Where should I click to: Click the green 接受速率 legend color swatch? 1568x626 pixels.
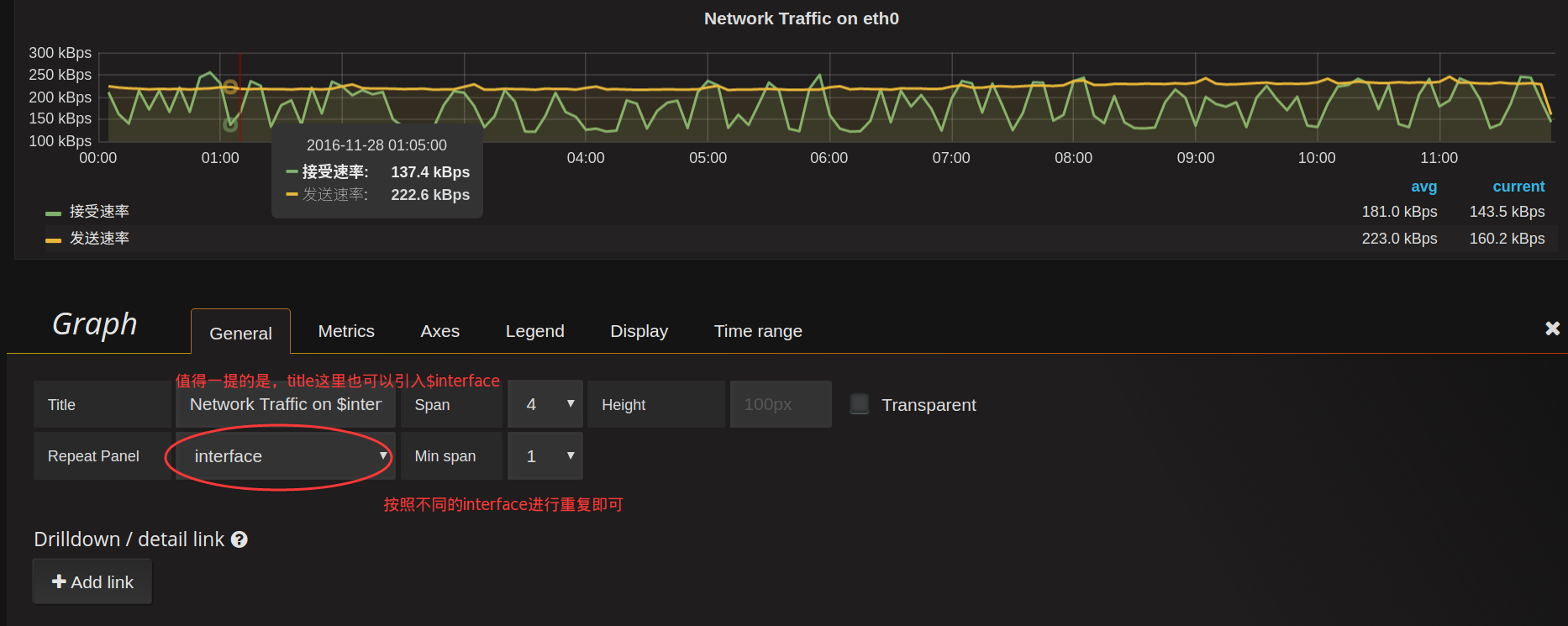[53, 213]
